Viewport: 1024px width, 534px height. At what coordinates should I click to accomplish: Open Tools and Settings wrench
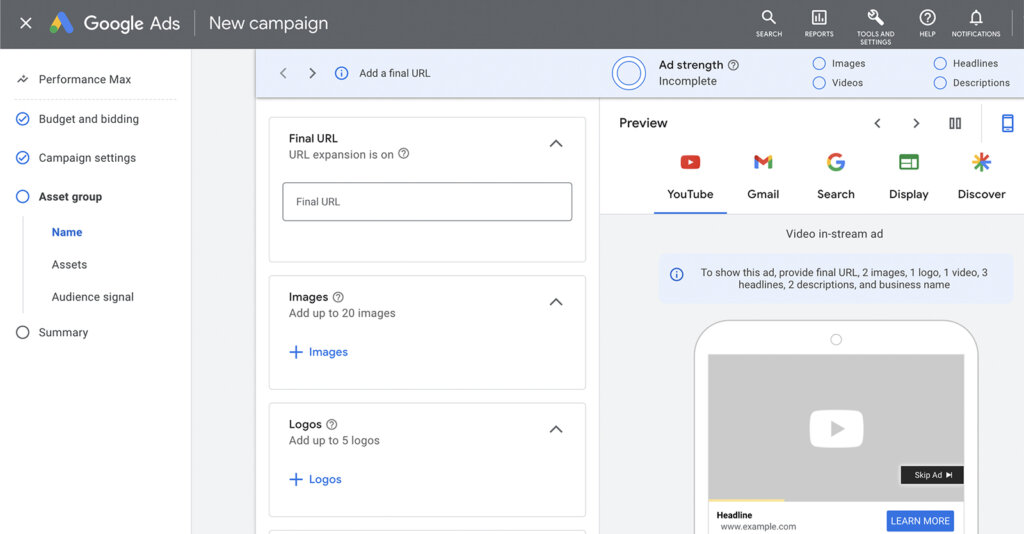tap(875, 27)
